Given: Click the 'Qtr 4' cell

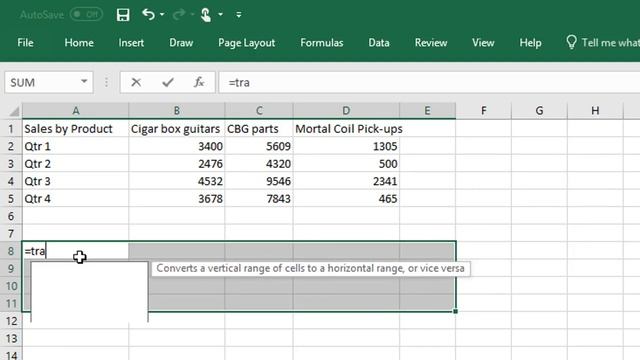Looking at the screenshot, I should 76,199.
